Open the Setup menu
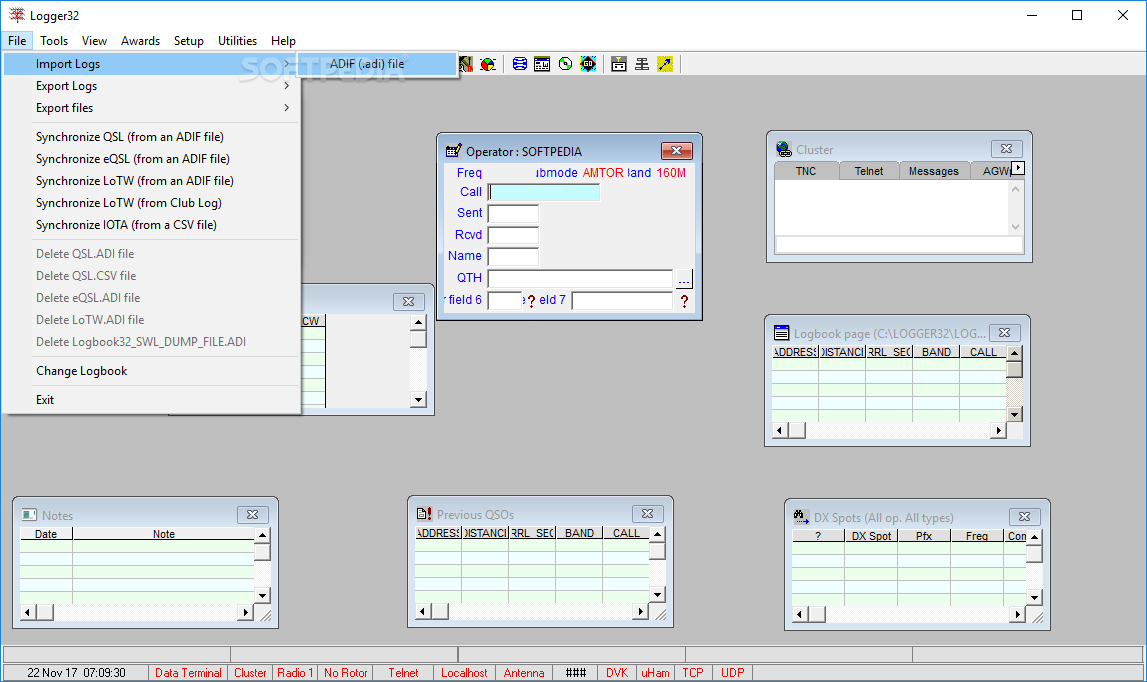The height and width of the screenshot is (682, 1147). [x=189, y=41]
